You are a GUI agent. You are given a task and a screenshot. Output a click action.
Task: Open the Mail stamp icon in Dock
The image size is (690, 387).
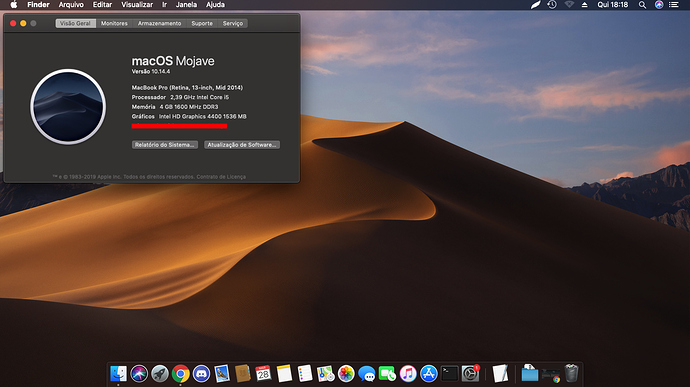[x=222, y=374]
